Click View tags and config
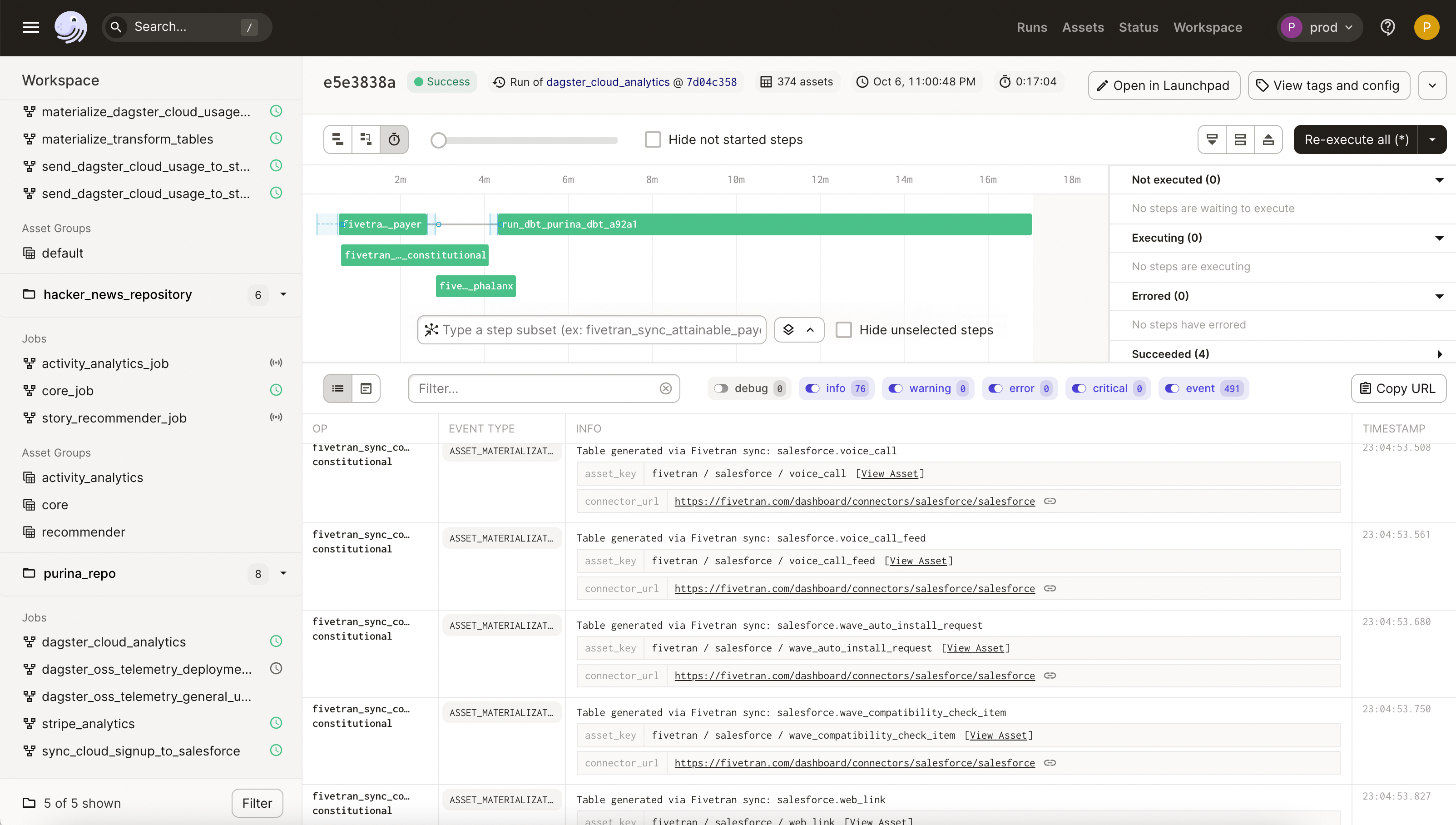The height and width of the screenshot is (825, 1456). pos(1328,85)
